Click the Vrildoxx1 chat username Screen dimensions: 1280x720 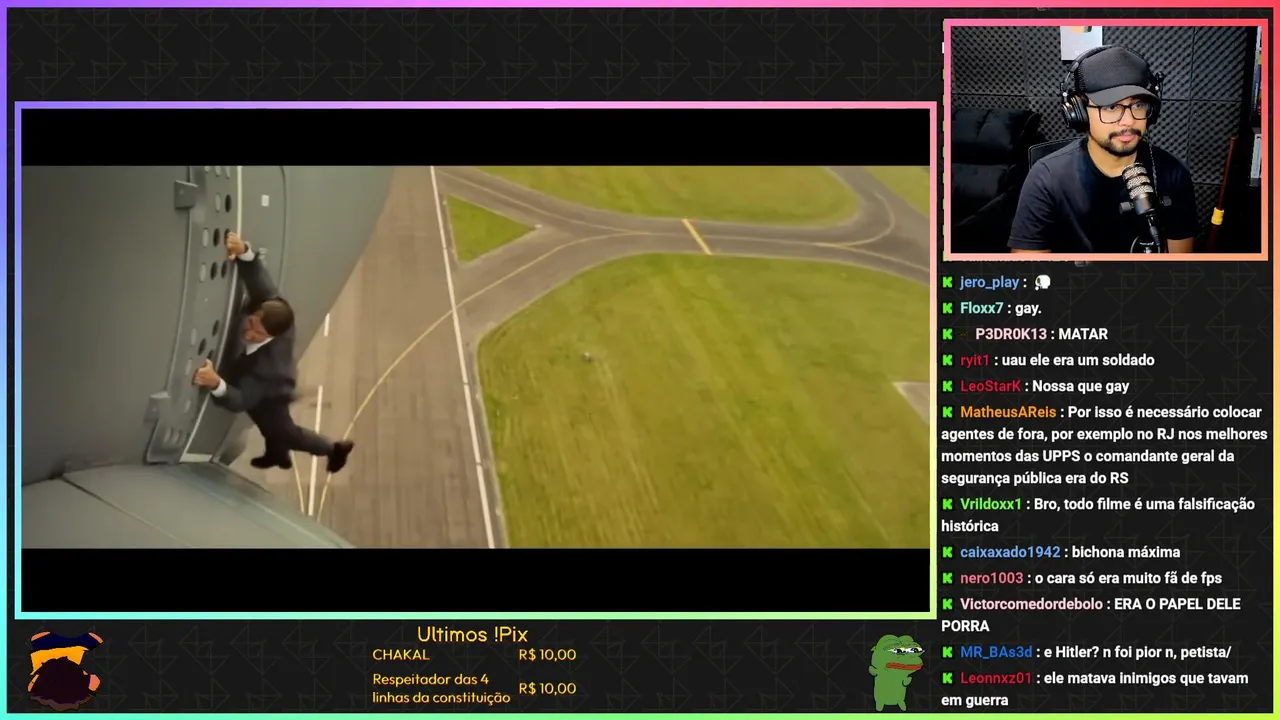[x=990, y=504]
